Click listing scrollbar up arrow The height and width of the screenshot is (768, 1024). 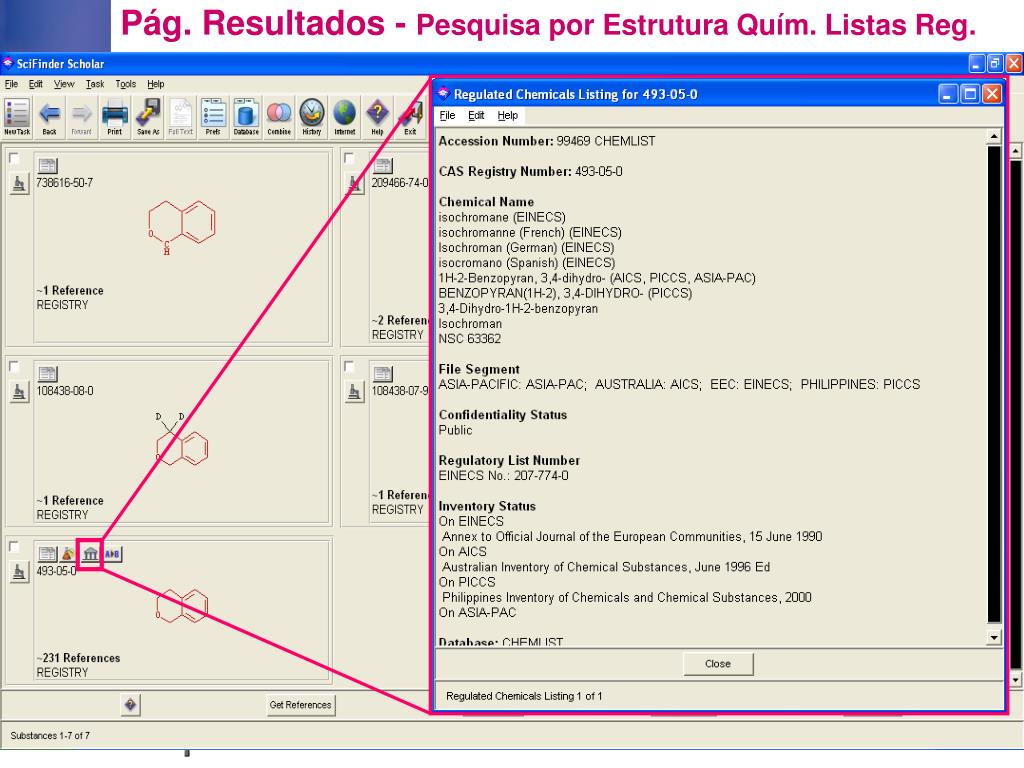click(x=993, y=136)
